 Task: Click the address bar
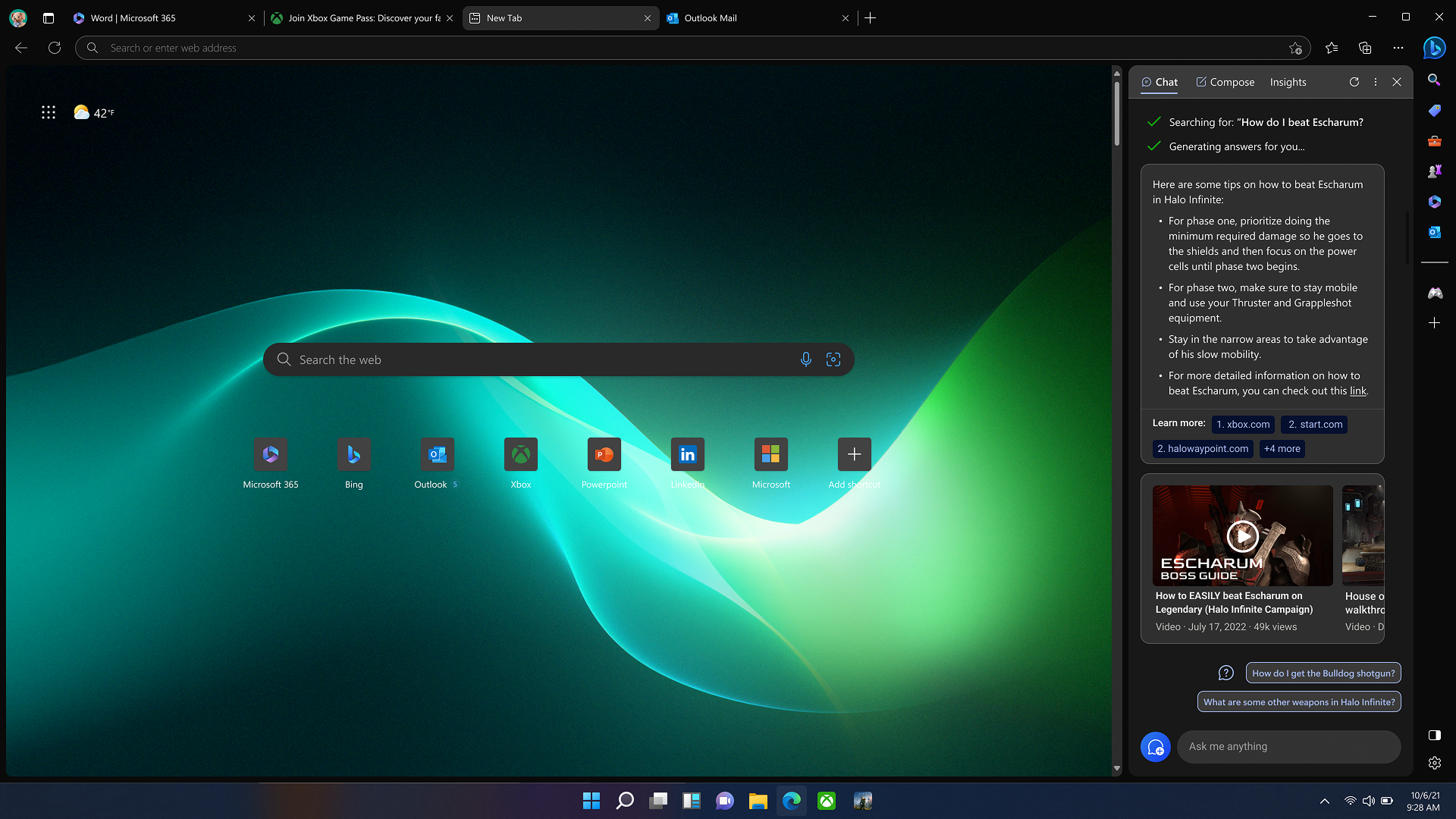(x=692, y=48)
